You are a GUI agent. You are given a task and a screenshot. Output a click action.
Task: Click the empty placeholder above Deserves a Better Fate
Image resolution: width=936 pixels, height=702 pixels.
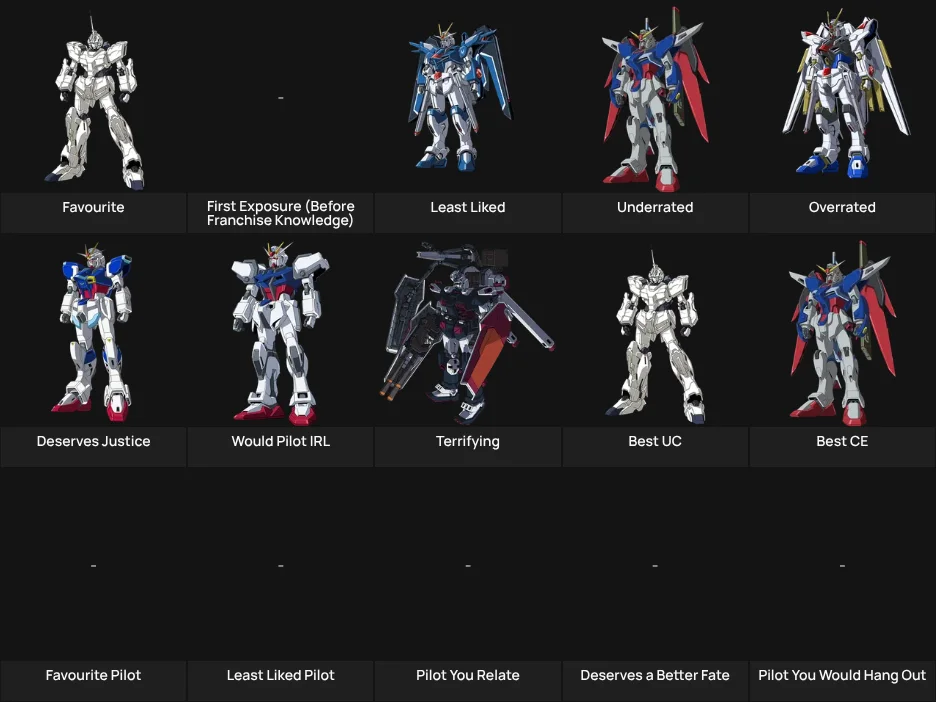point(655,565)
